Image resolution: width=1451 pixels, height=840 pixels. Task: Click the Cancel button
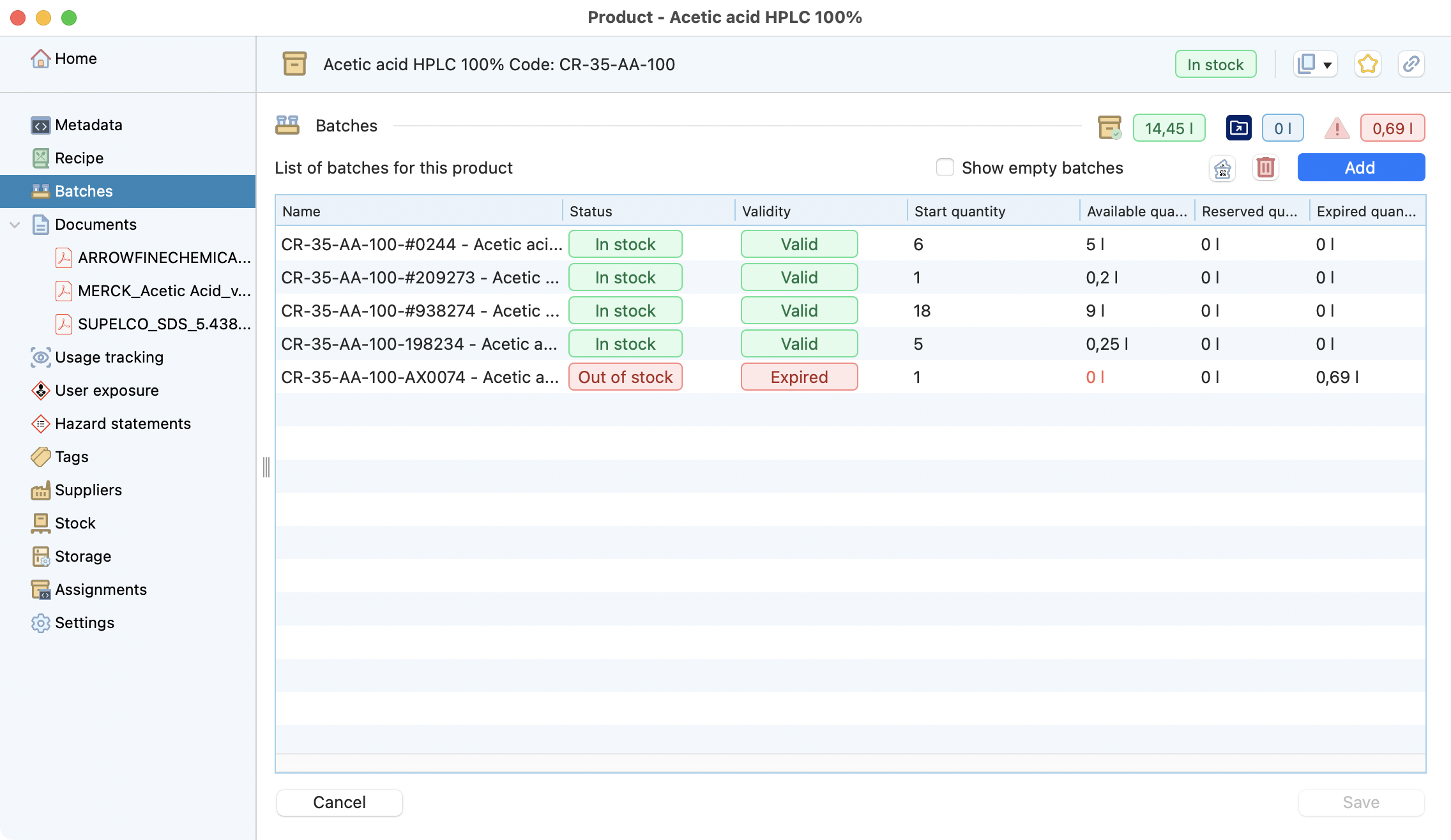click(339, 802)
